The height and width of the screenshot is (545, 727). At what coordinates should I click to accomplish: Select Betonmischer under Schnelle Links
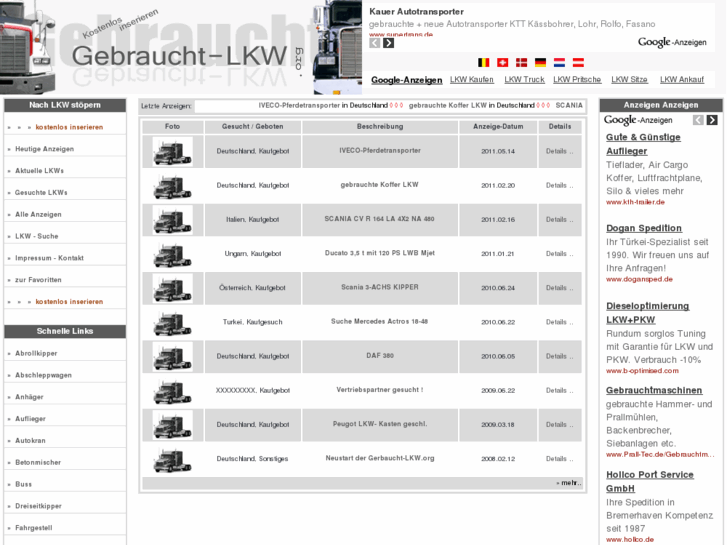38,462
